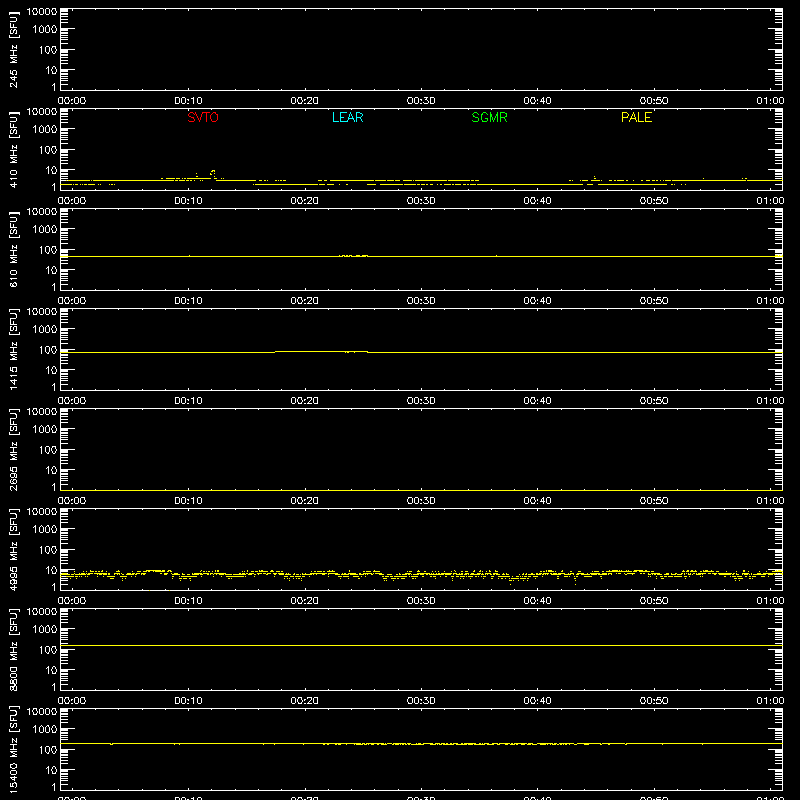800x800 pixels.
Task: Click the cyan LEAR station label
Action: [x=347, y=117]
